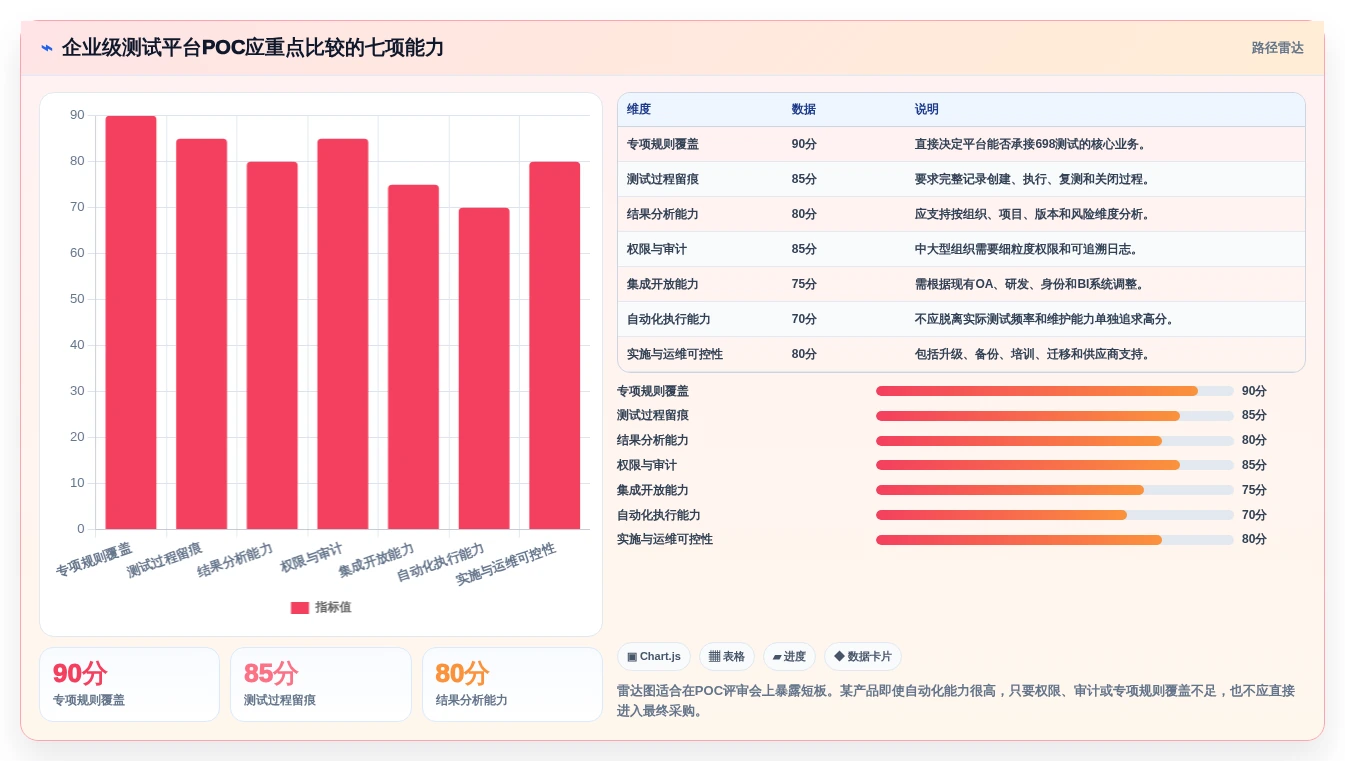Click the page title about 七项能力

(x=253, y=48)
